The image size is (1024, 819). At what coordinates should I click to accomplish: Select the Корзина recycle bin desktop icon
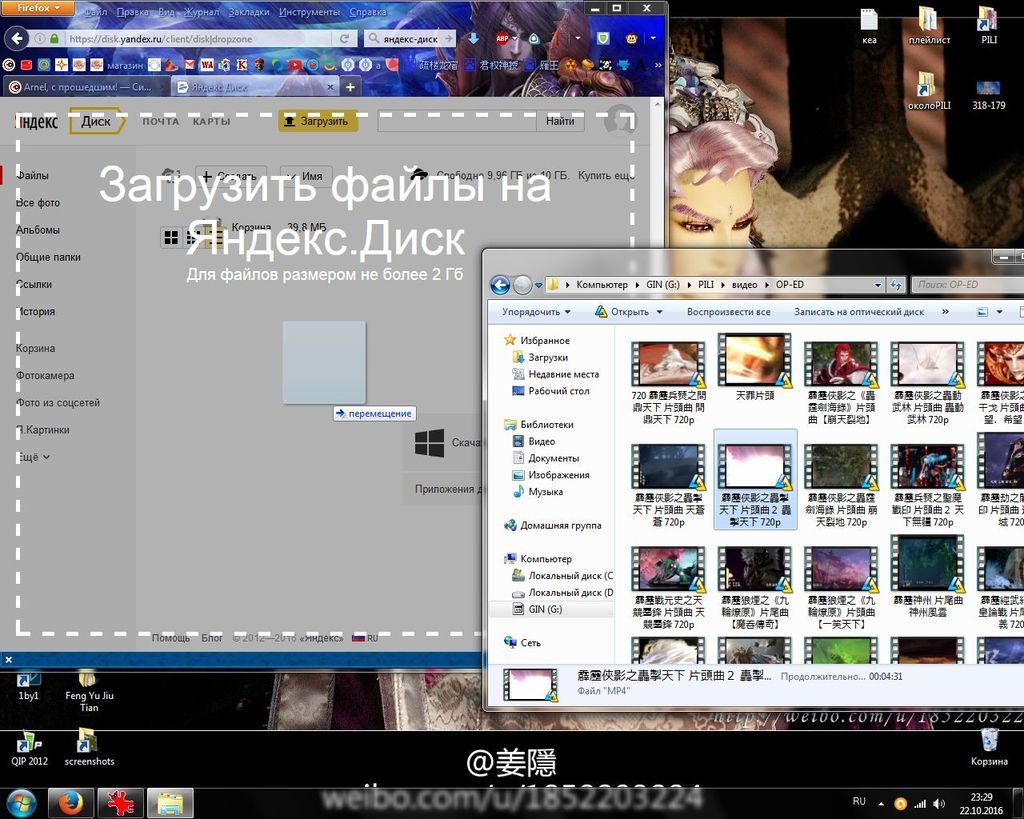(989, 748)
